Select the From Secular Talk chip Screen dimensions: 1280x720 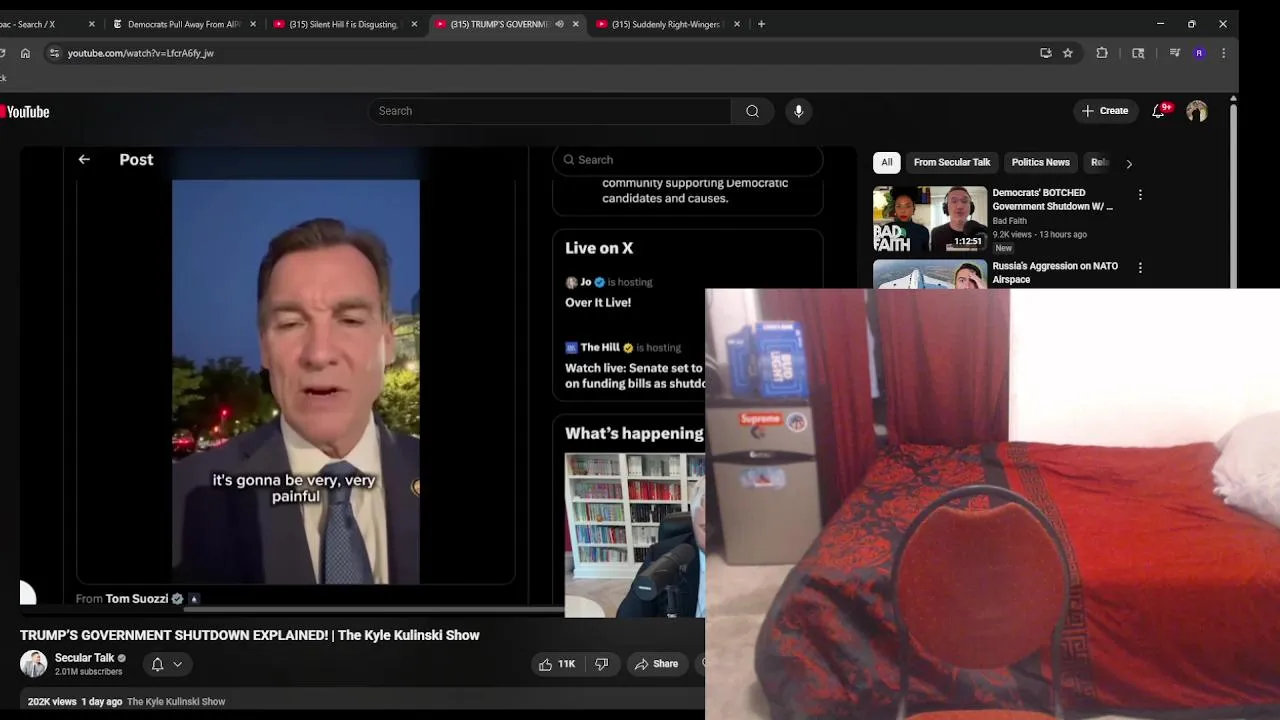click(952, 162)
